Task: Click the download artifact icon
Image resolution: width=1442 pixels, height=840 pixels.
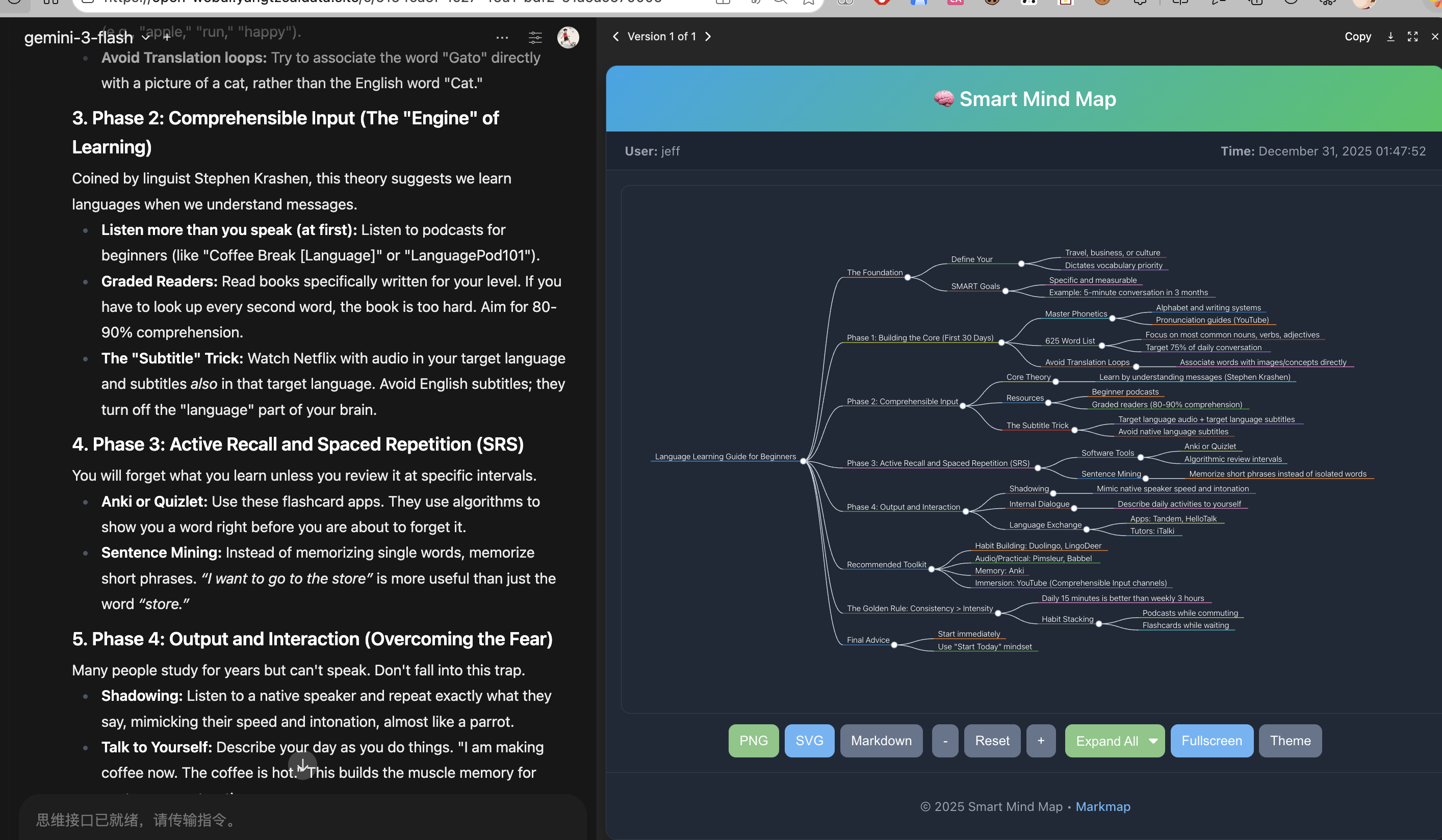Action: (x=1390, y=36)
